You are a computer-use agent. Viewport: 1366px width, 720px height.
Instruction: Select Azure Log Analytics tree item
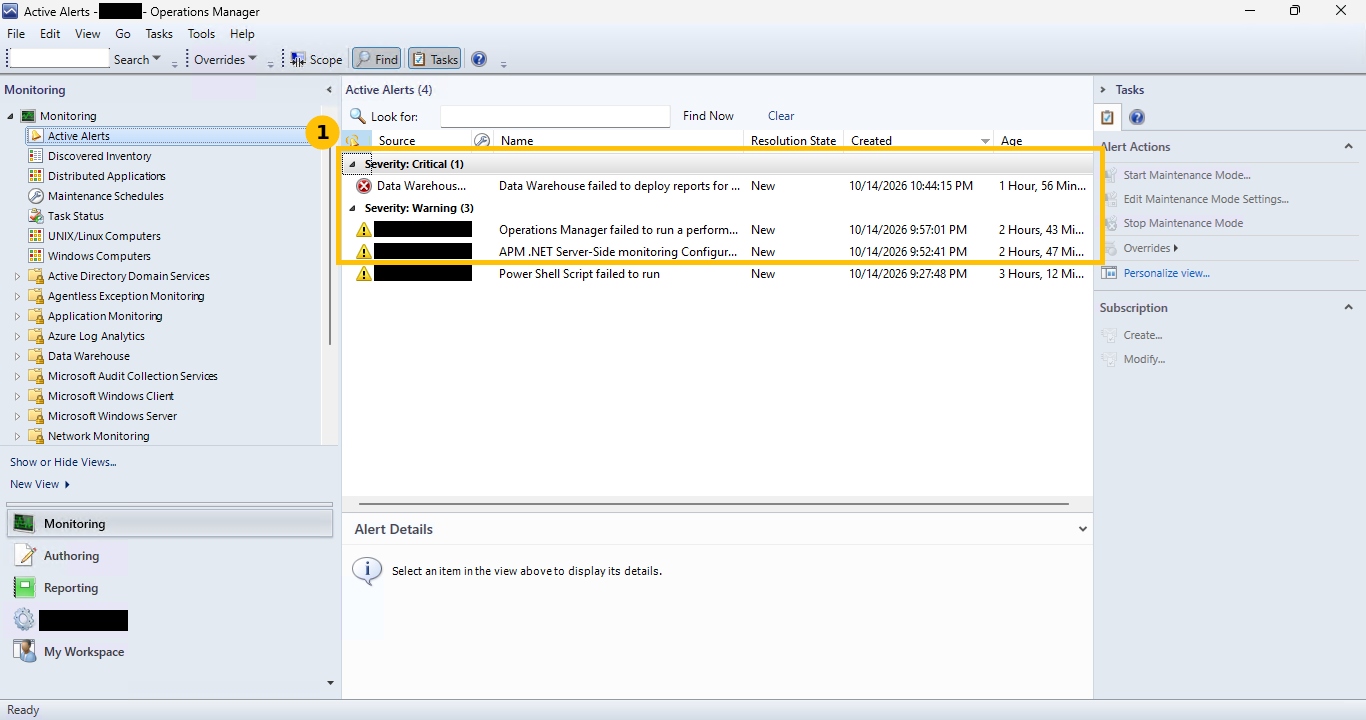point(96,336)
